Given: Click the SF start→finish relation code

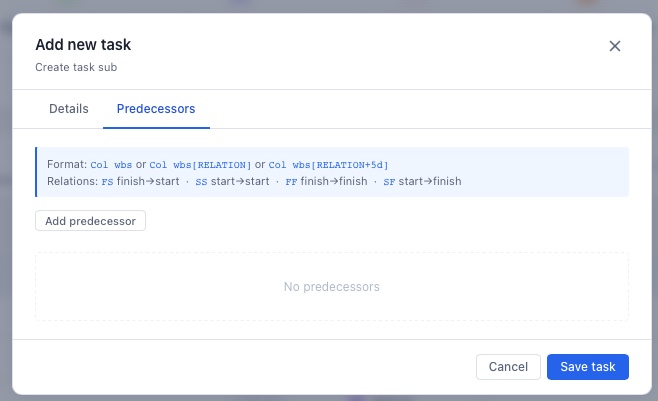Looking at the screenshot, I should pyautogui.click(x=389, y=182).
